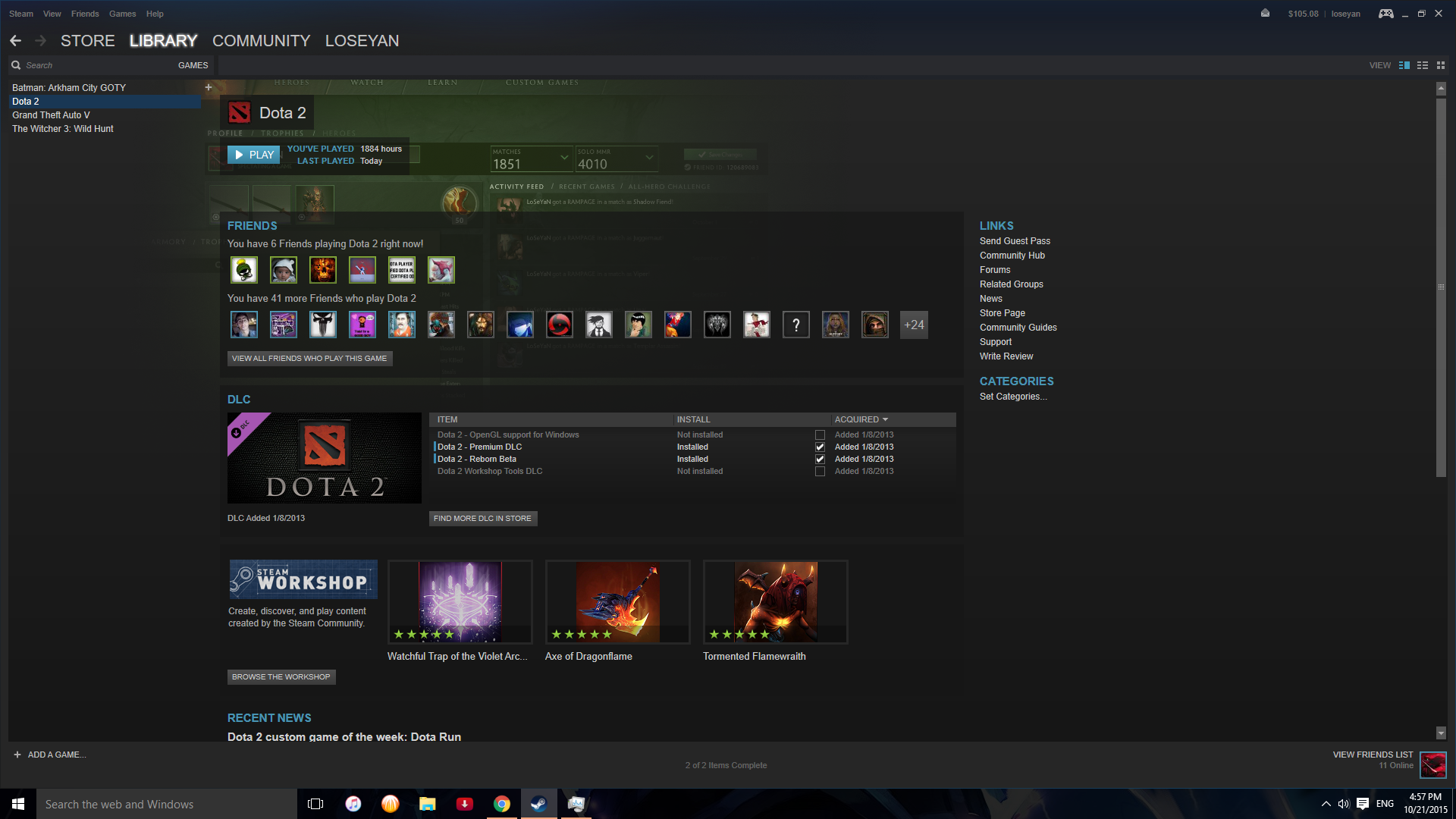Click the red Dota 2 logo icon
The height and width of the screenshot is (819, 1456).
[240, 113]
